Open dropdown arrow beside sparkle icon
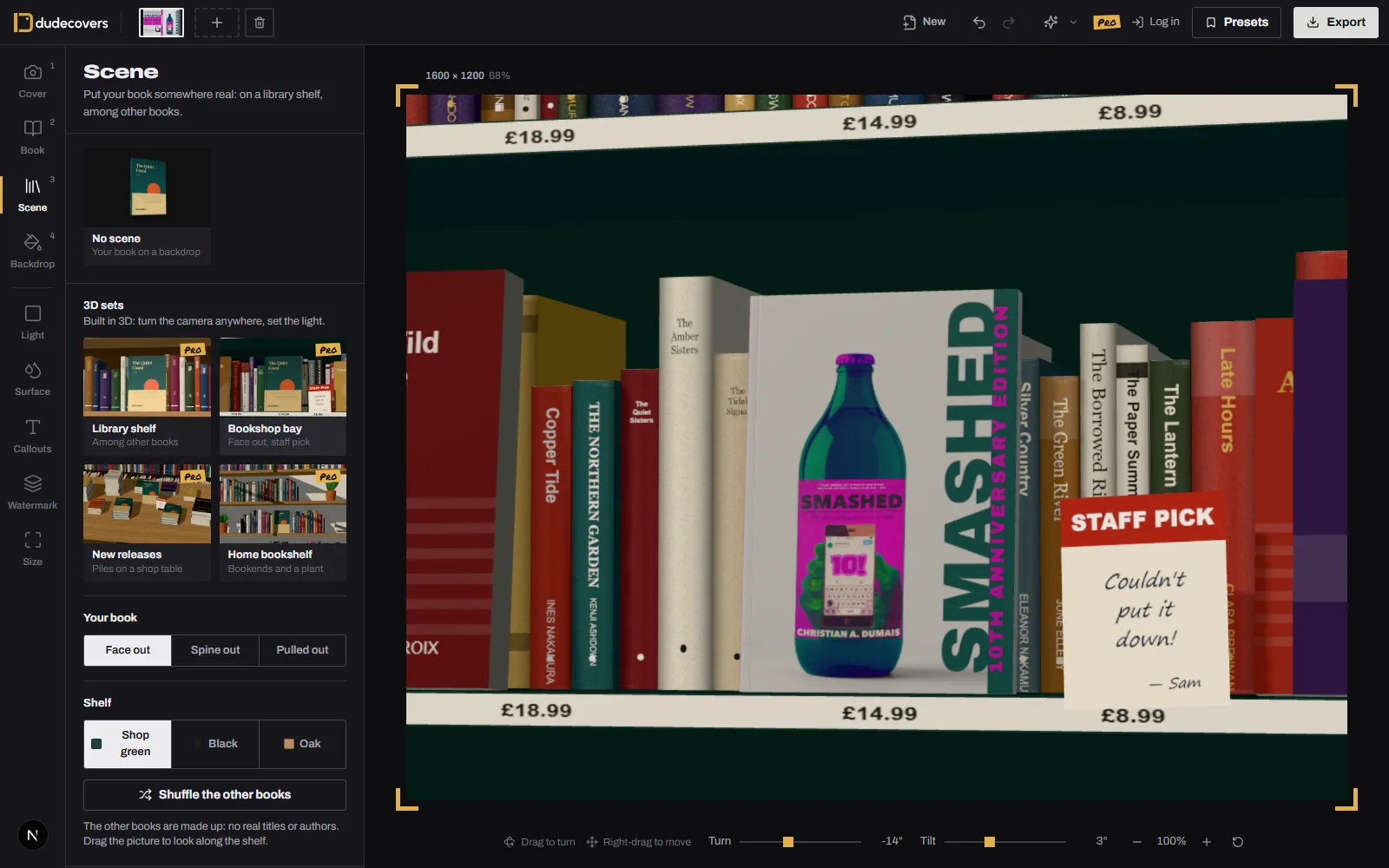1389x868 pixels. pos(1073,23)
